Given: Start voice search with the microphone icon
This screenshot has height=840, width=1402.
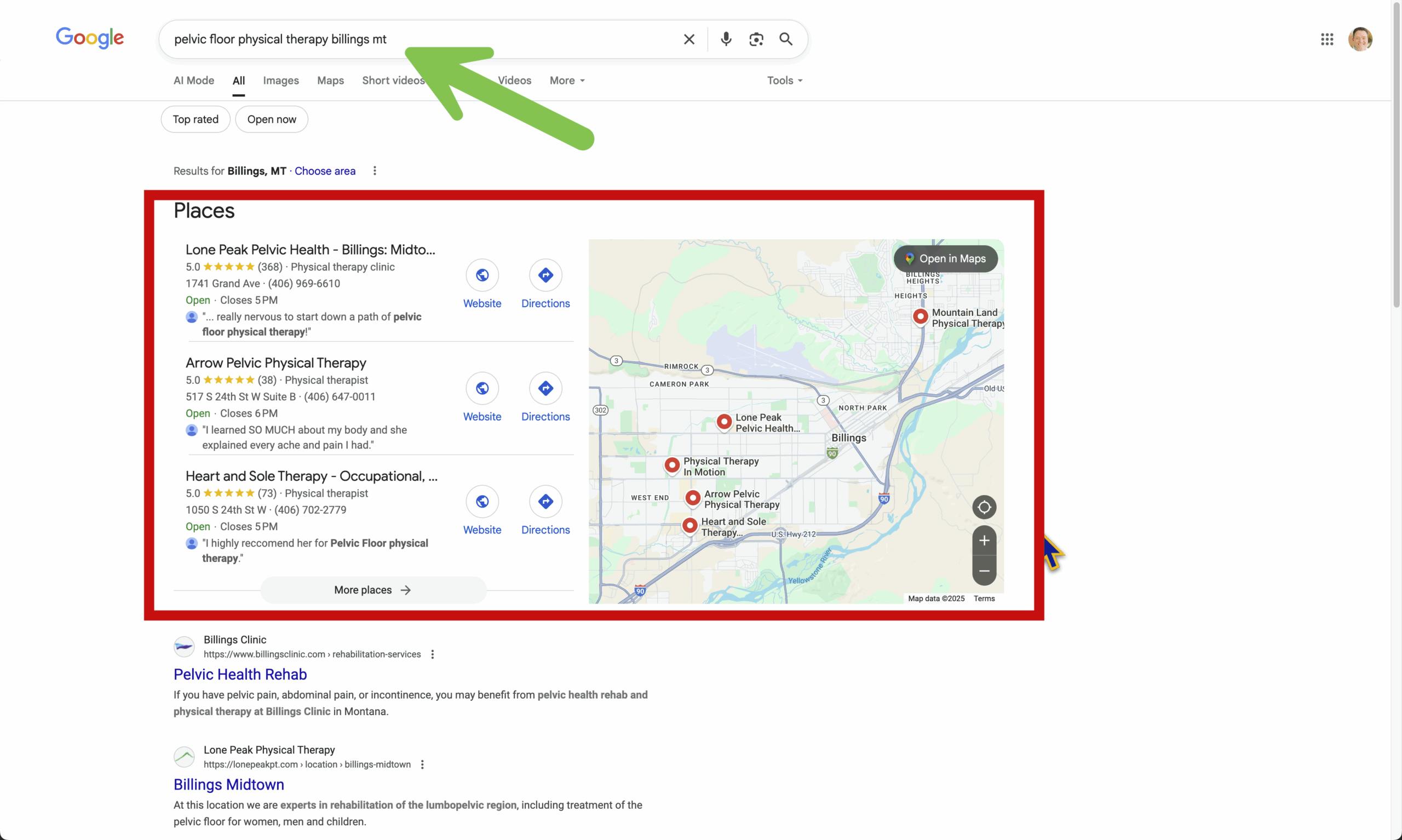Looking at the screenshot, I should (x=726, y=39).
